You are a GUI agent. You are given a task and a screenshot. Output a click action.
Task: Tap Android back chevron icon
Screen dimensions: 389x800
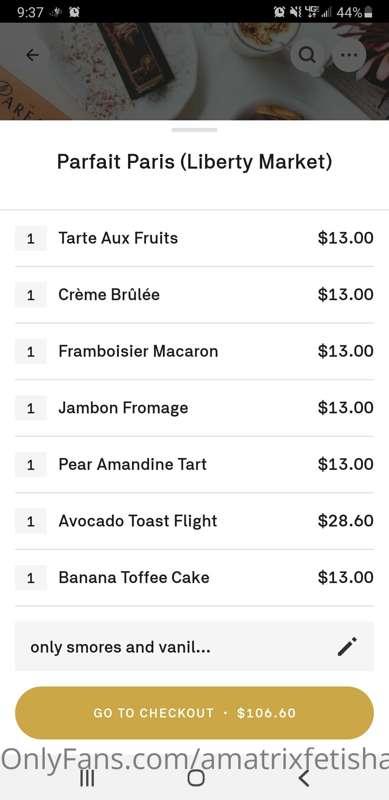coord(304,779)
